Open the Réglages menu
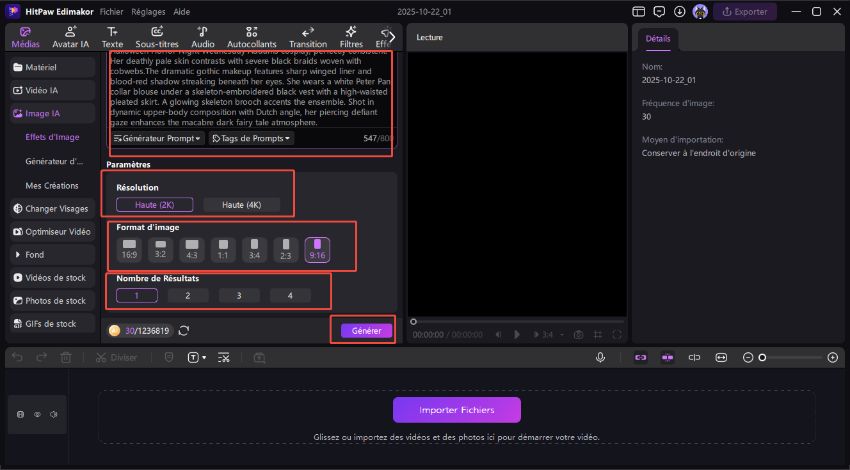Screen dimensions: 850x470 pyautogui.click(x=149, y=11)
